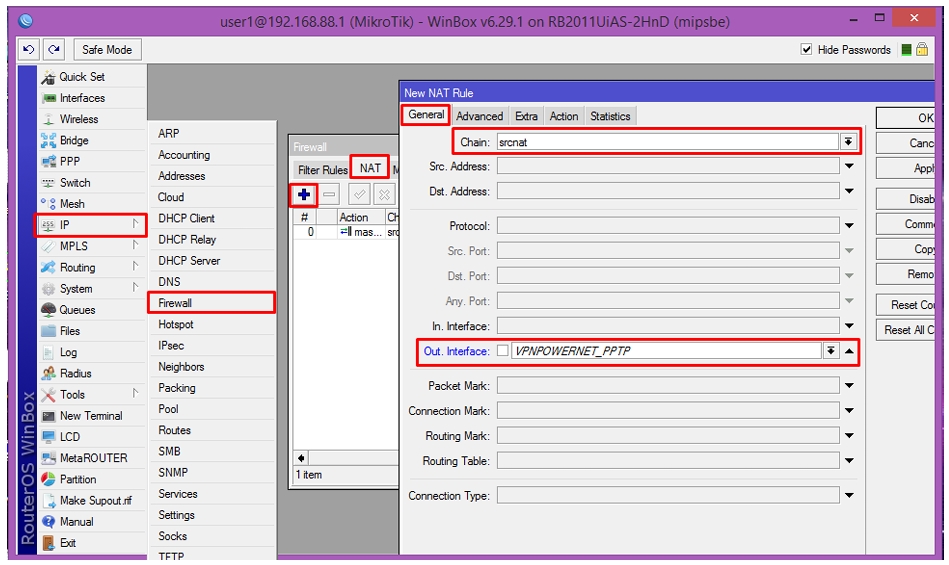Toggle the Out. Interface negate checkbox
Image resolution: width=949 pixels, height=565 pixels.
[x=502, y=351]
